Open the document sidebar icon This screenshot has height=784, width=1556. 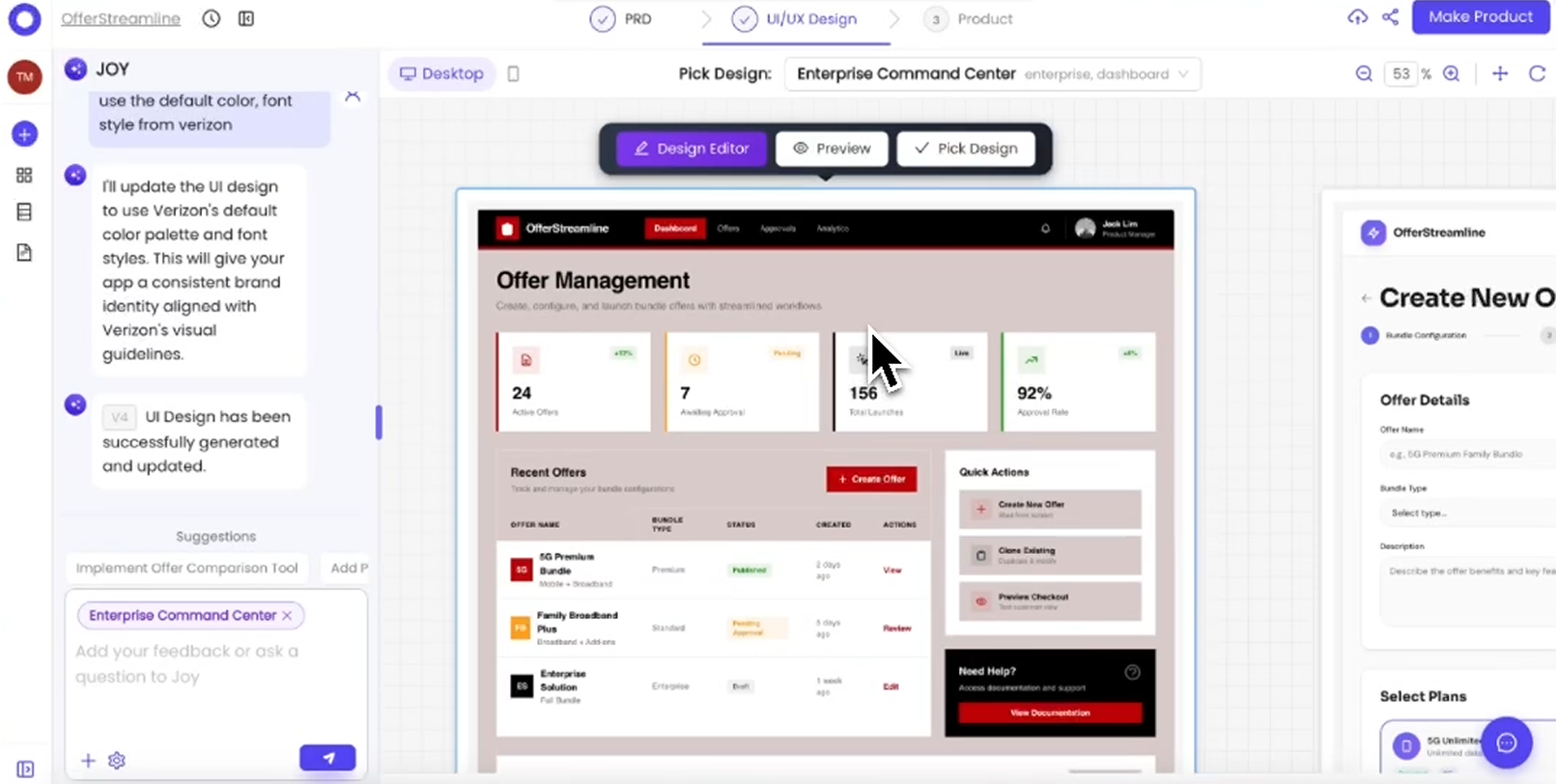pyautogui.click(x=24, y=253)
